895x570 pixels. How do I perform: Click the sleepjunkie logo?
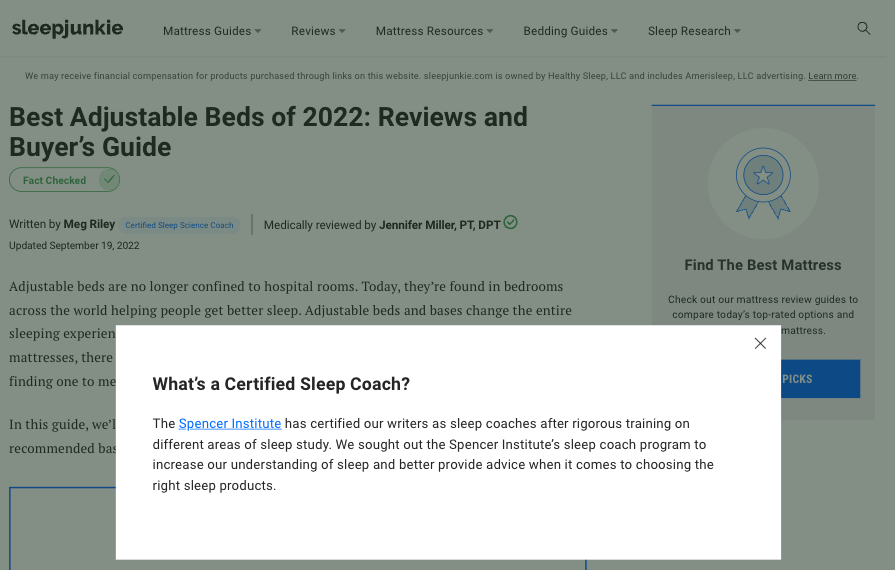pyautogui.click(x=68, y=29)
